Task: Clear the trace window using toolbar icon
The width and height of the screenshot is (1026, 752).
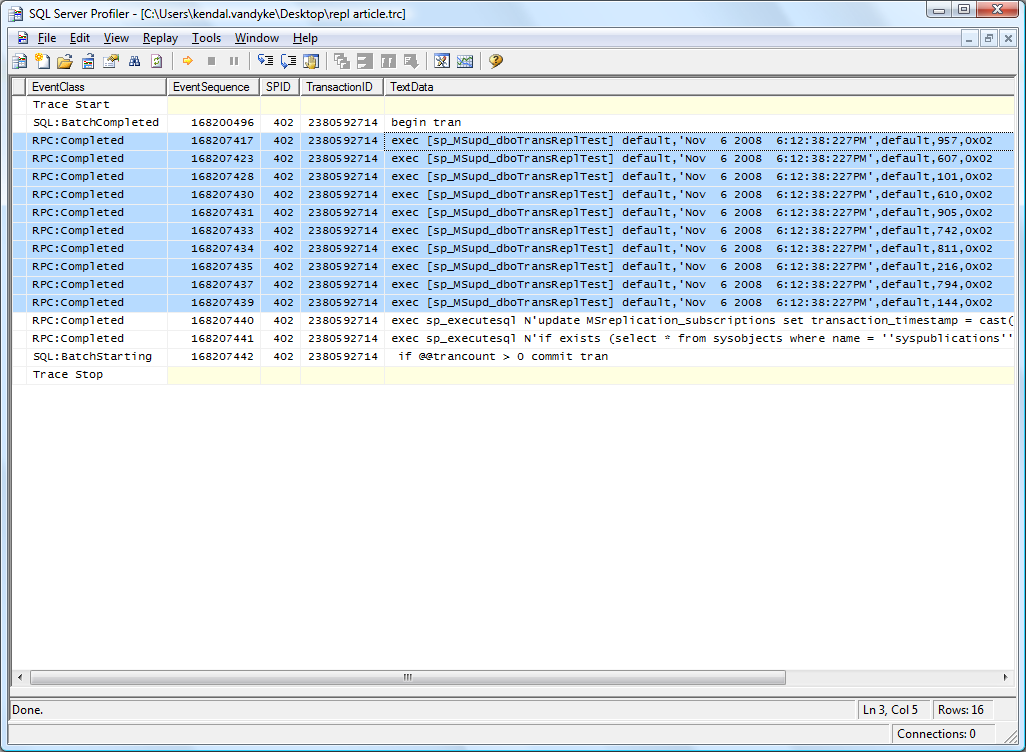Action: pyautogui.click(x=157, y=62)
